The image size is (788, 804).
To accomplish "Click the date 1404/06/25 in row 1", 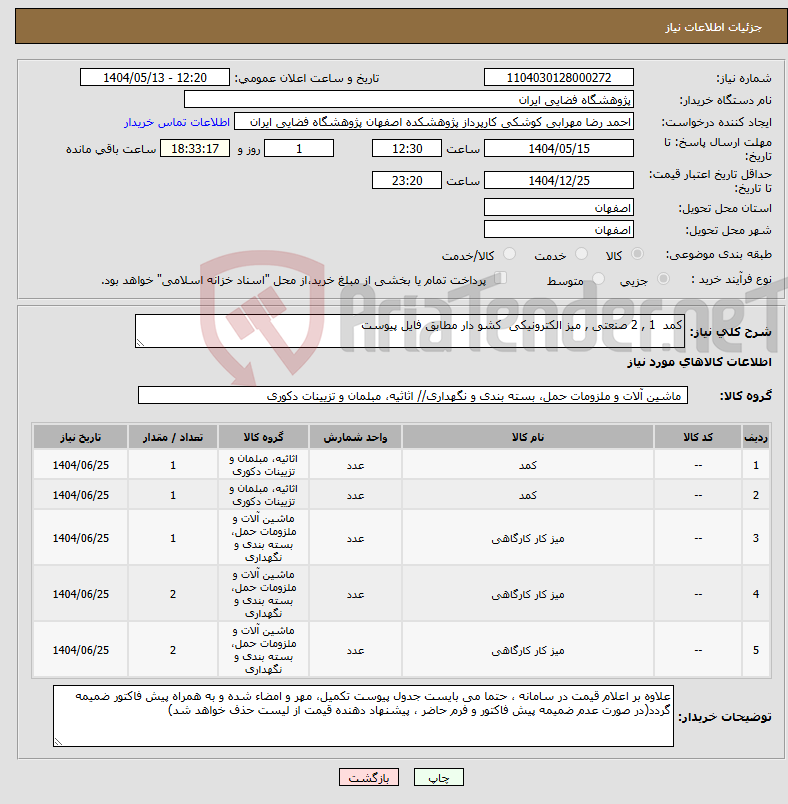I will [80, 465].
